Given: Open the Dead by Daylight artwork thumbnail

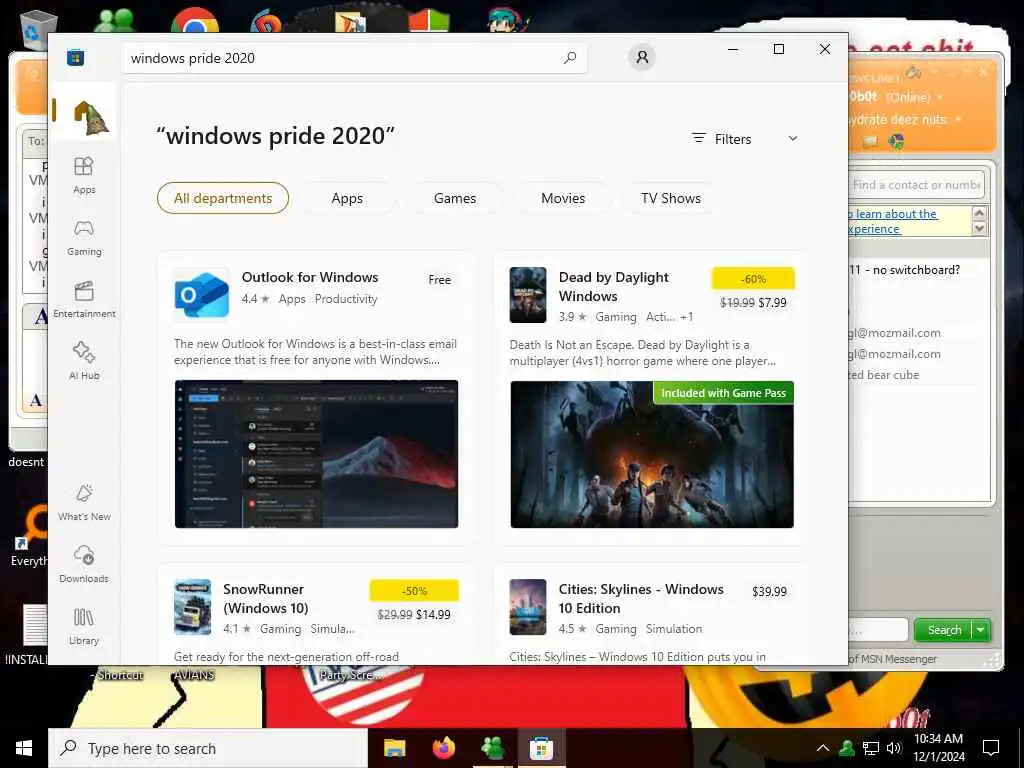Looking at the screenshot, I should pos(652,455).
